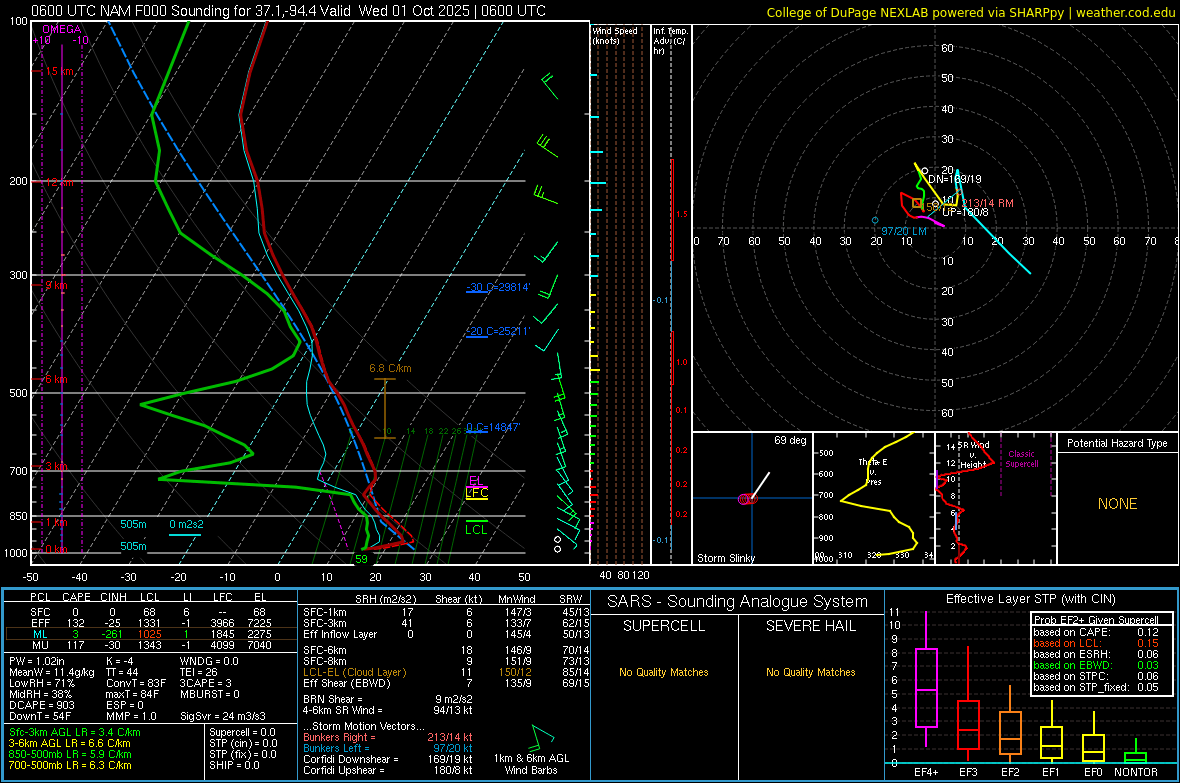Click the 6.8 C/km lapse rate label

390,368
